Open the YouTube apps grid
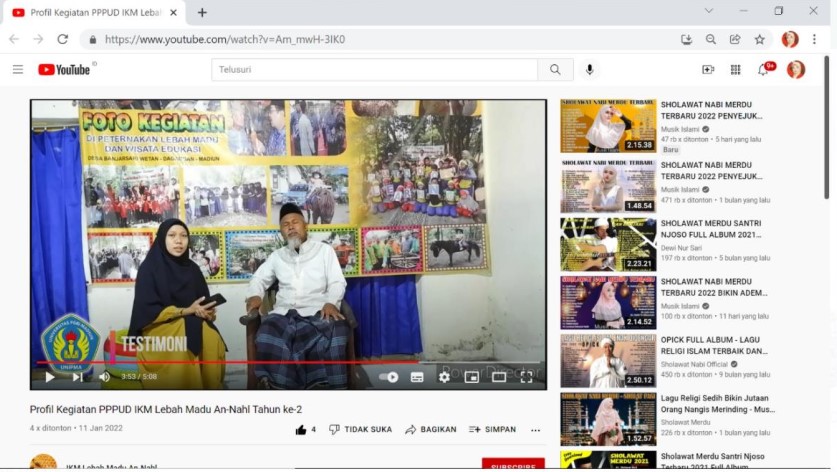The image size is (837, 472). coord(736,70)
